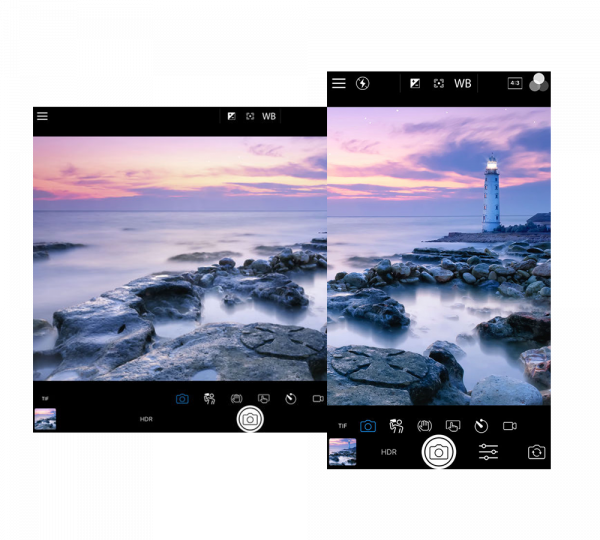
Task: Toggle HDR in right camera view
Action: pyautogui.click(x=389, y=452)
